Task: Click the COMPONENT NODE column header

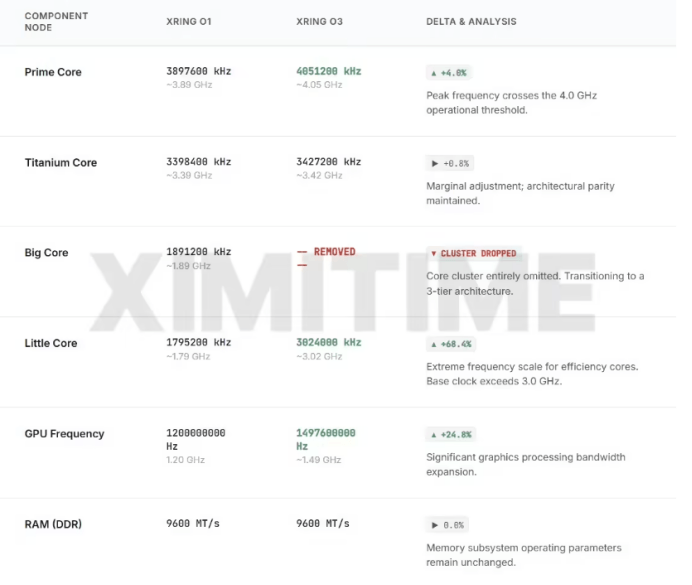Action: click(x=56, y=22)
